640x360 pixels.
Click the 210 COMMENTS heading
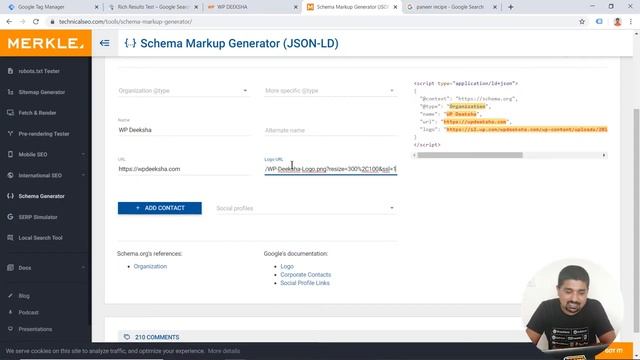[157, 337]
